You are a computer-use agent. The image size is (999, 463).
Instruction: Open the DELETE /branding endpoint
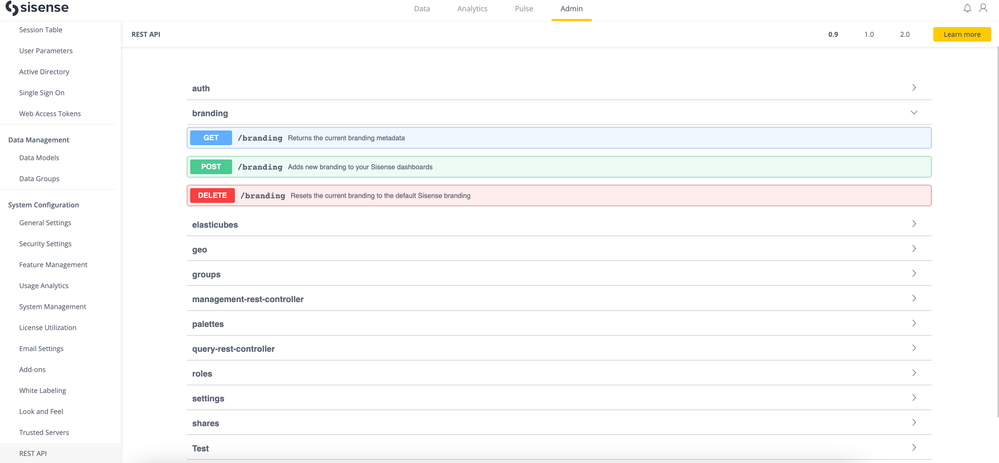558,196
